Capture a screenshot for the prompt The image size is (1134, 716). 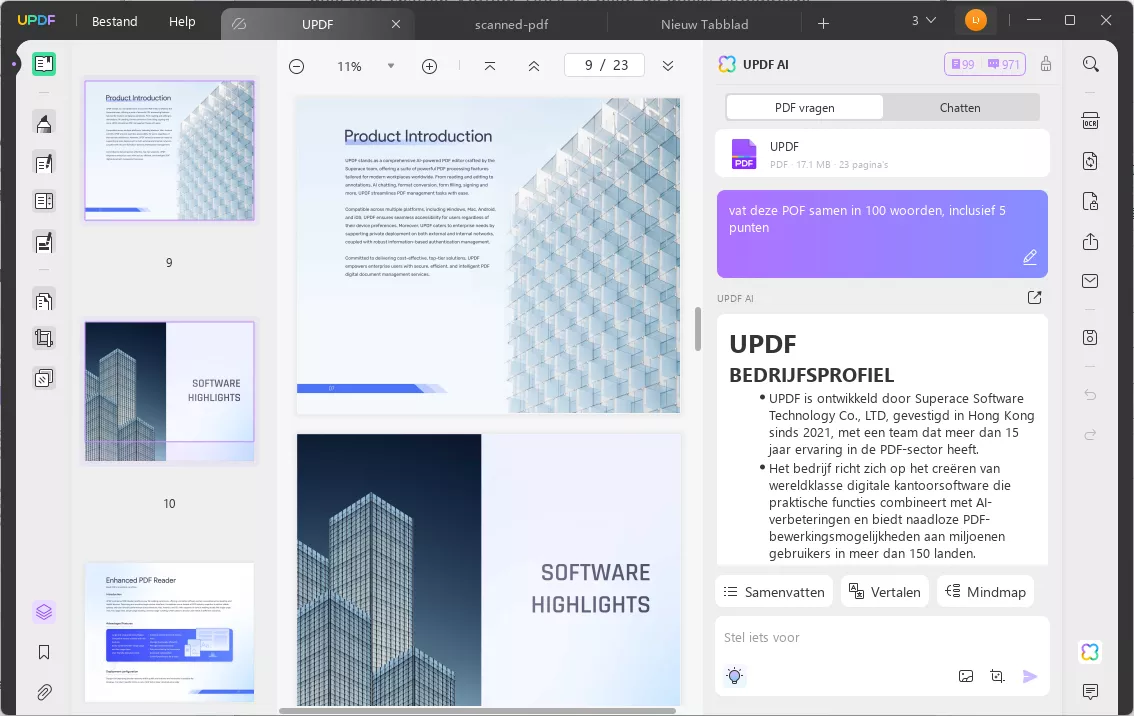coord(997,676)
